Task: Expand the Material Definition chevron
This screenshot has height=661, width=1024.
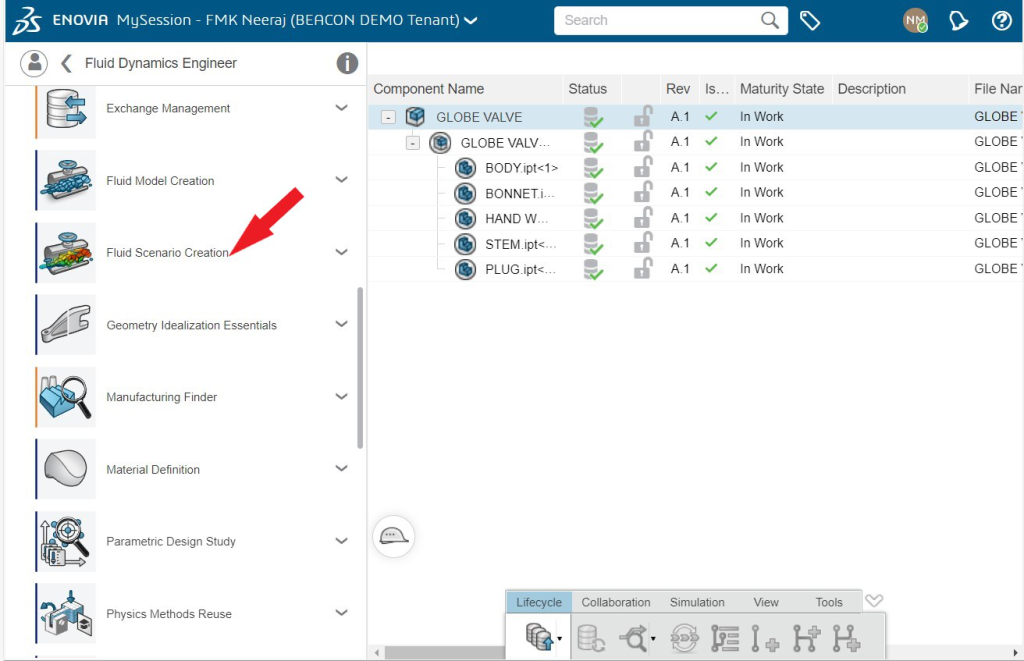Action: pos(342,468)
